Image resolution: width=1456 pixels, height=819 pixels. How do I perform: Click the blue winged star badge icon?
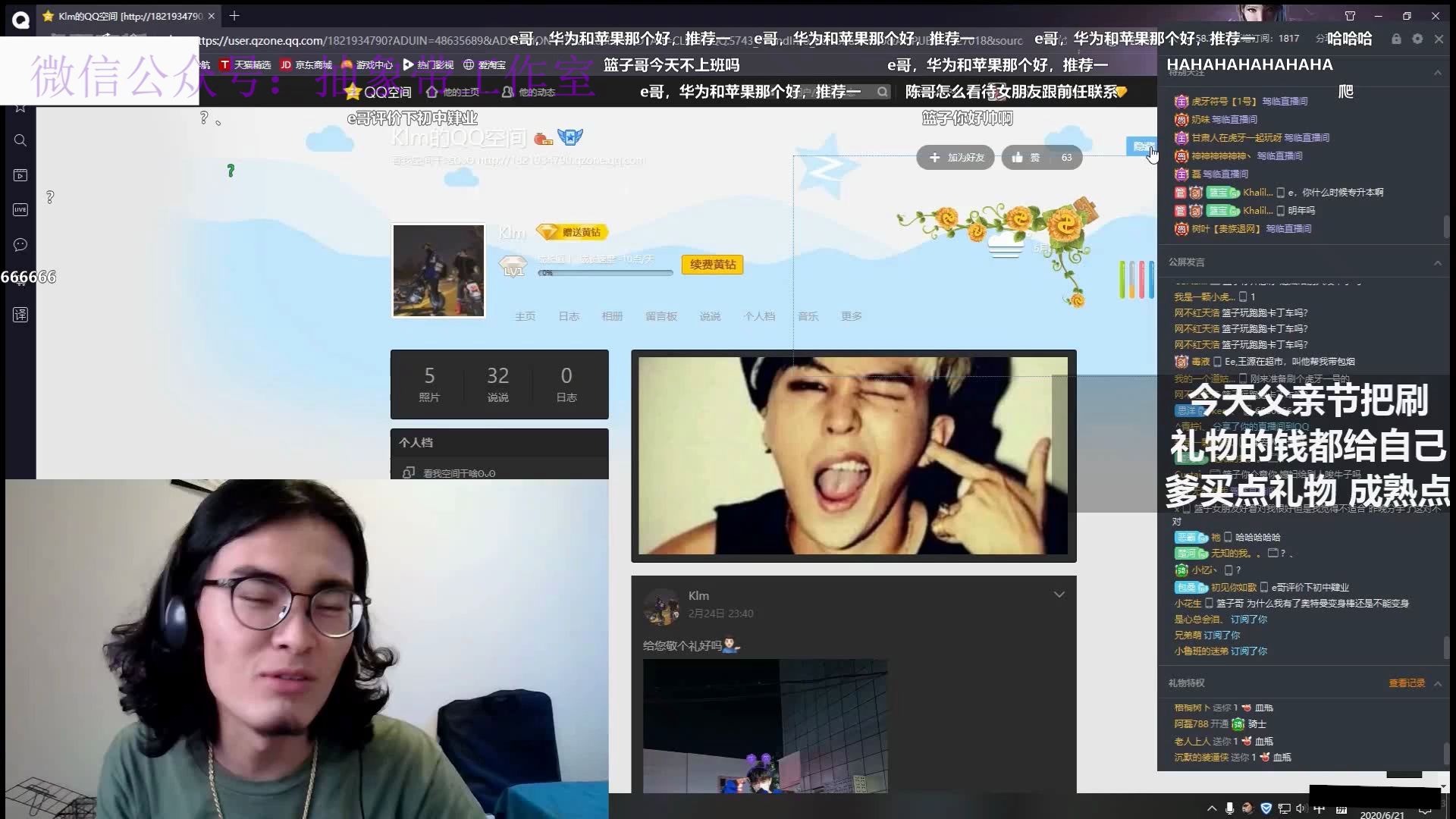tap(570, 136)
